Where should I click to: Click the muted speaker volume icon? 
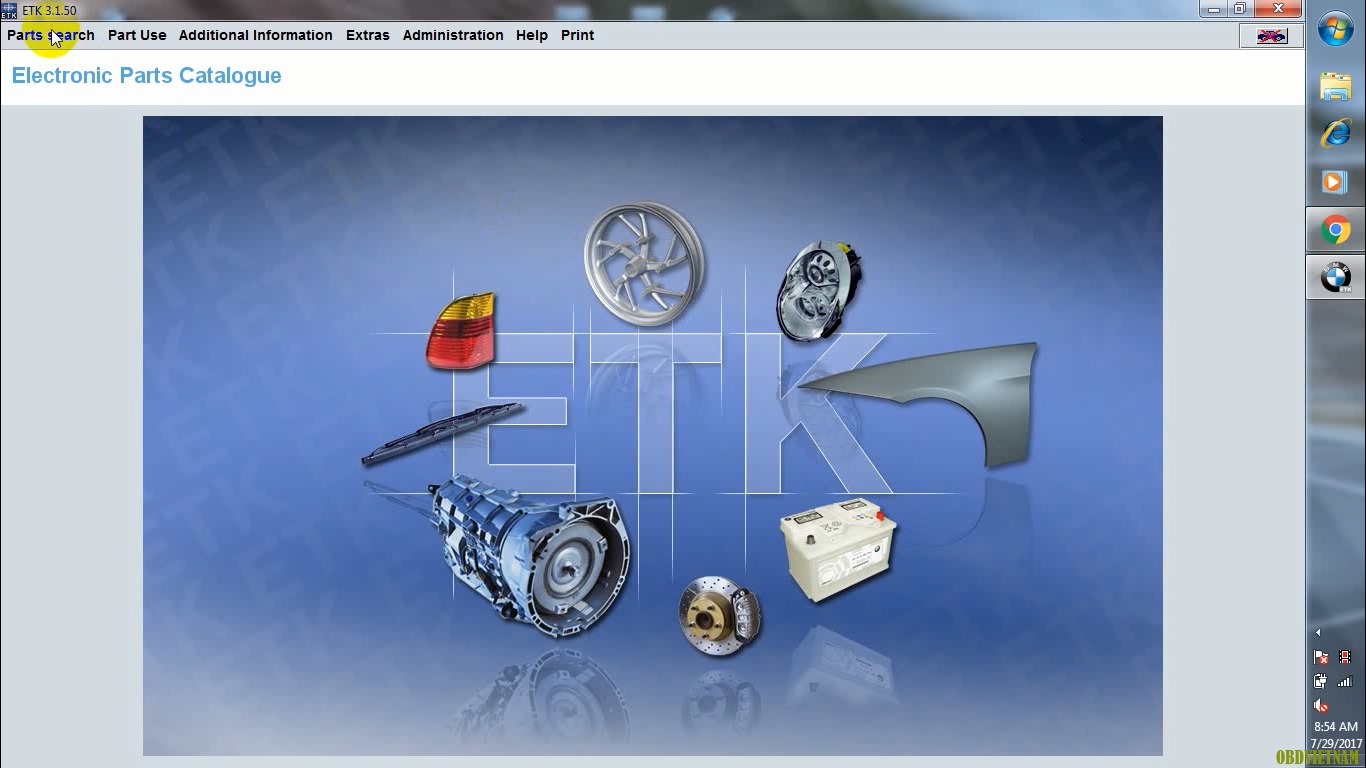1321,706
